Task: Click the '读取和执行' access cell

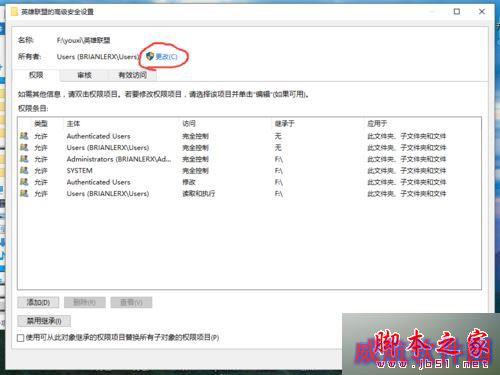Action: tap(199, 194)
